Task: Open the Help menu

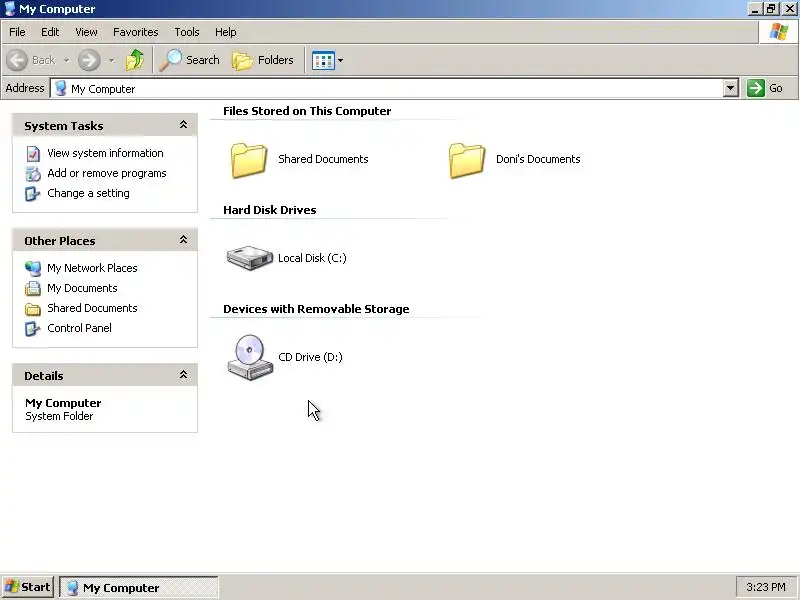Action: (226, 32)
